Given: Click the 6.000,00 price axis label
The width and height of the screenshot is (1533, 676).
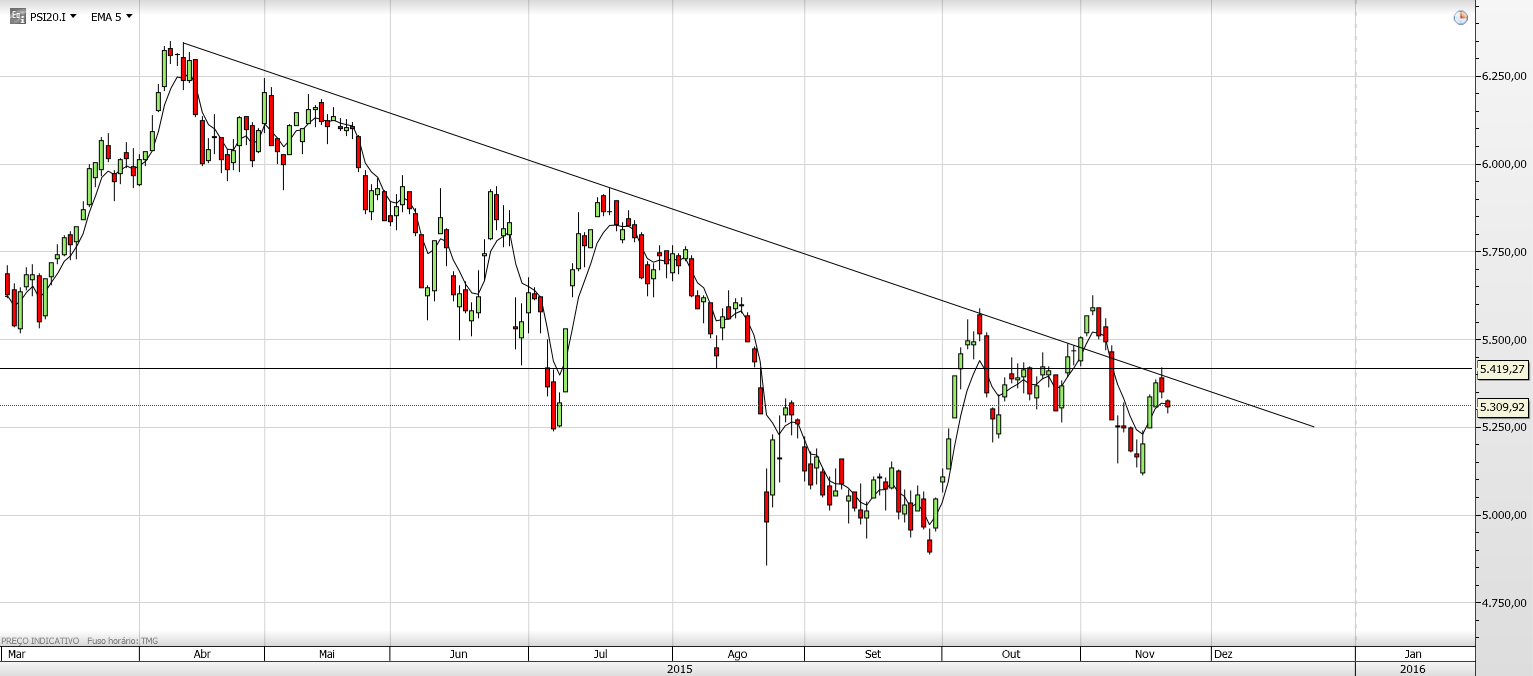Looking at the screenshot, I should pos(1504,164).
